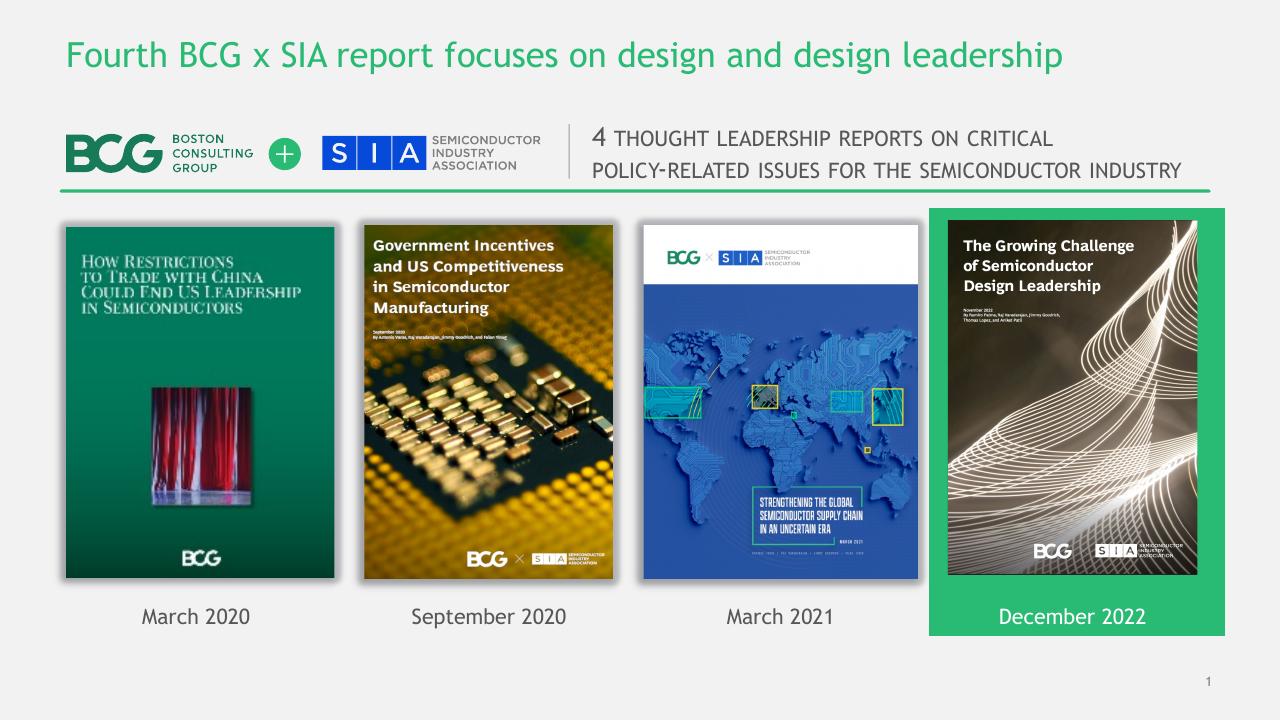
Task: Click the "4 thought leadership reports" subtitle text
Action: [x=887, y=154]
